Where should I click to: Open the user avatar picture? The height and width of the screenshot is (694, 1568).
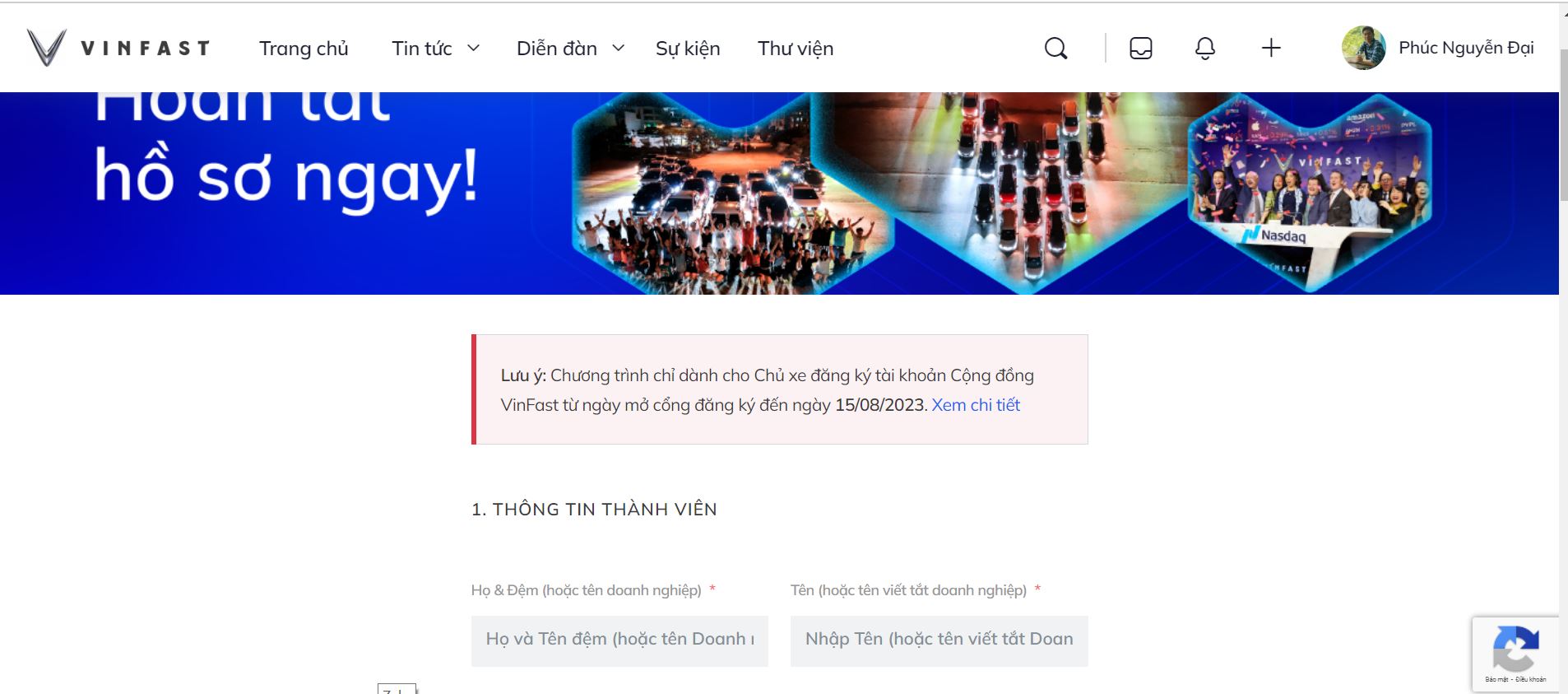click(x=1363, y=48)
